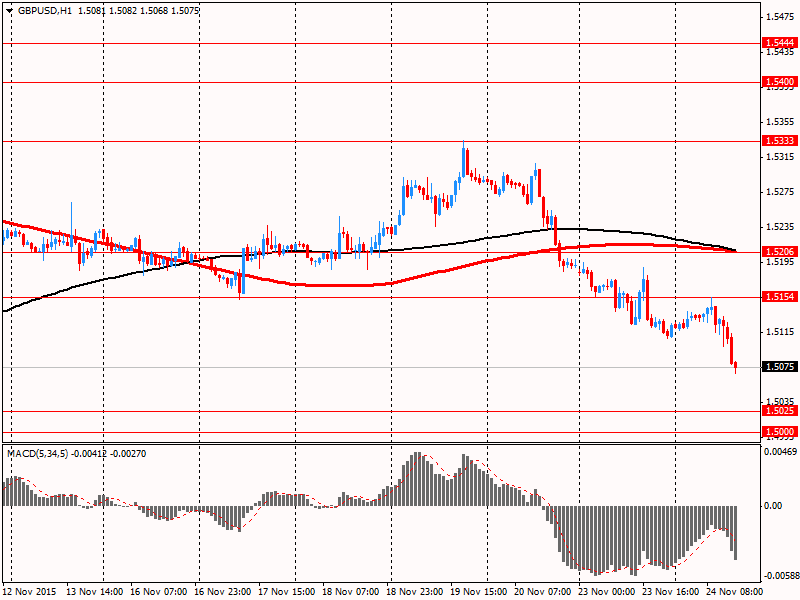Click the 1.5355 price scale value
Screen dimensions: 800x600
click(x=780, y=121)
